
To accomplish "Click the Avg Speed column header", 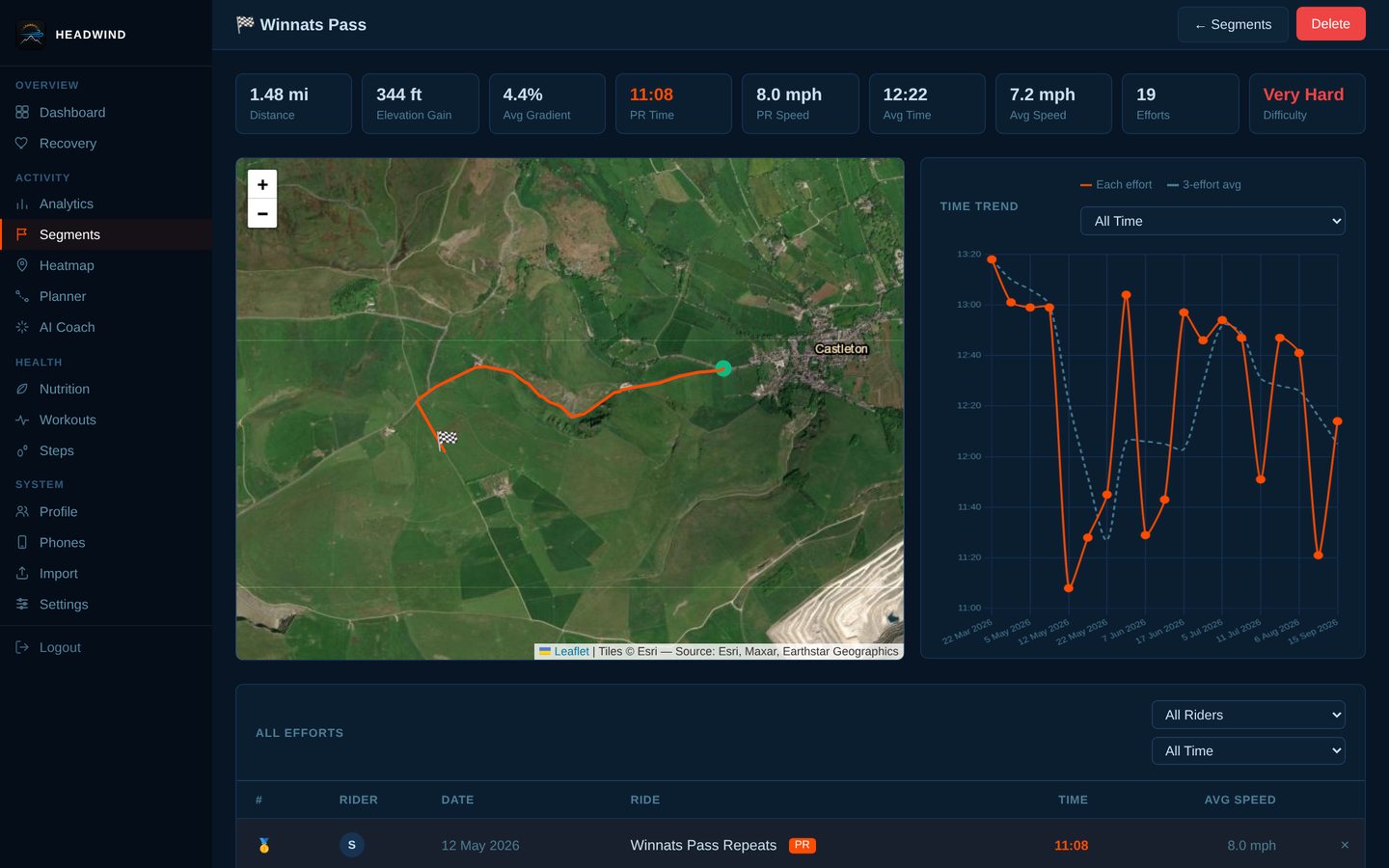I will (x=1239, y=800).
